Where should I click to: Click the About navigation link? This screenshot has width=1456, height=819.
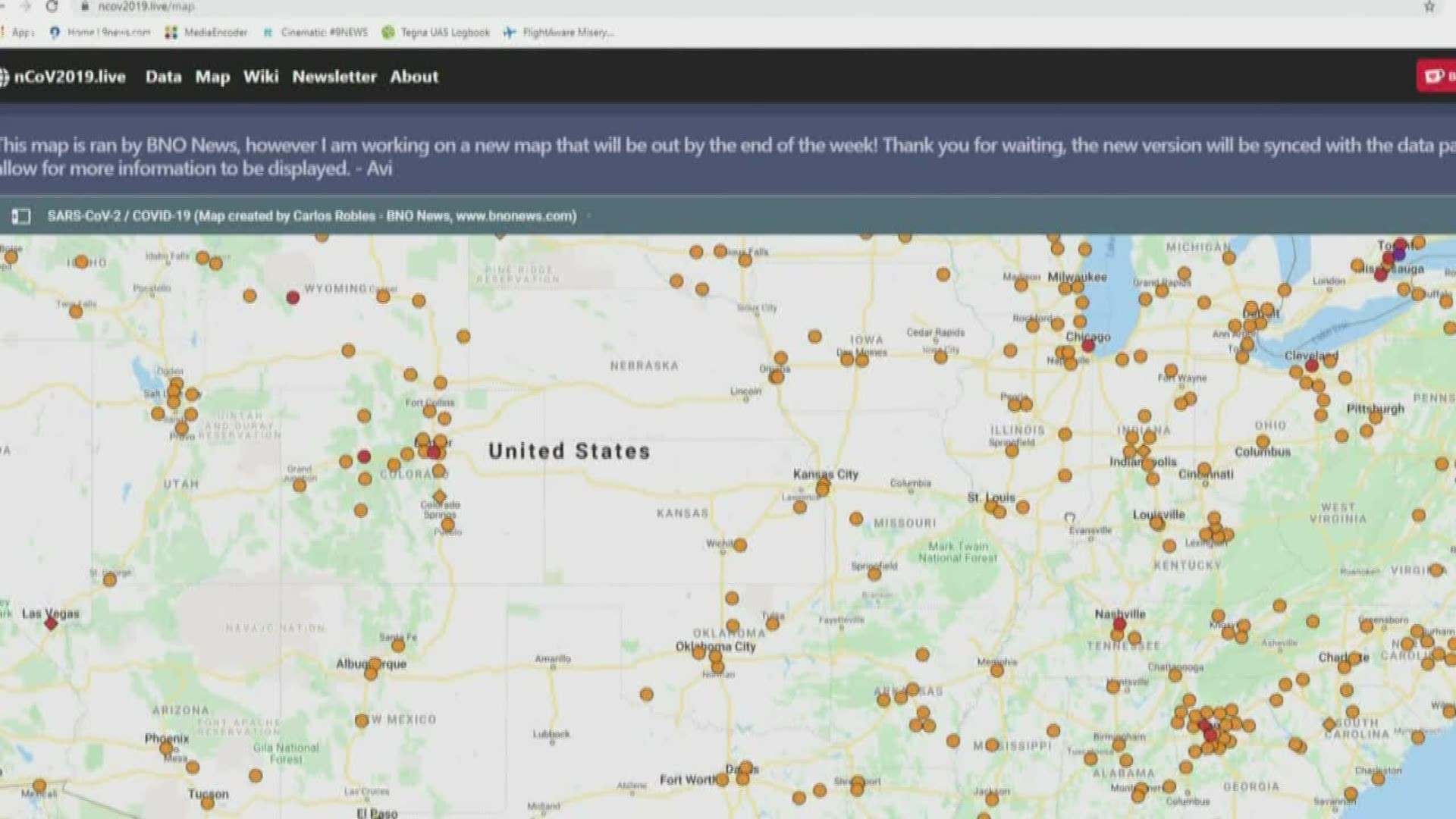tap(414, 77)
